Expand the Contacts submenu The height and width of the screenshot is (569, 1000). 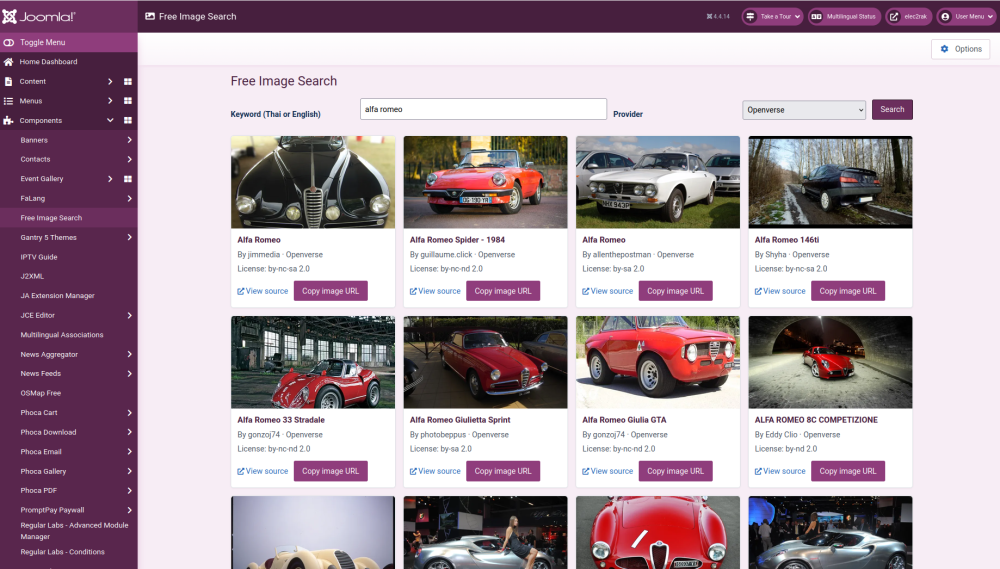pos(129,159)
